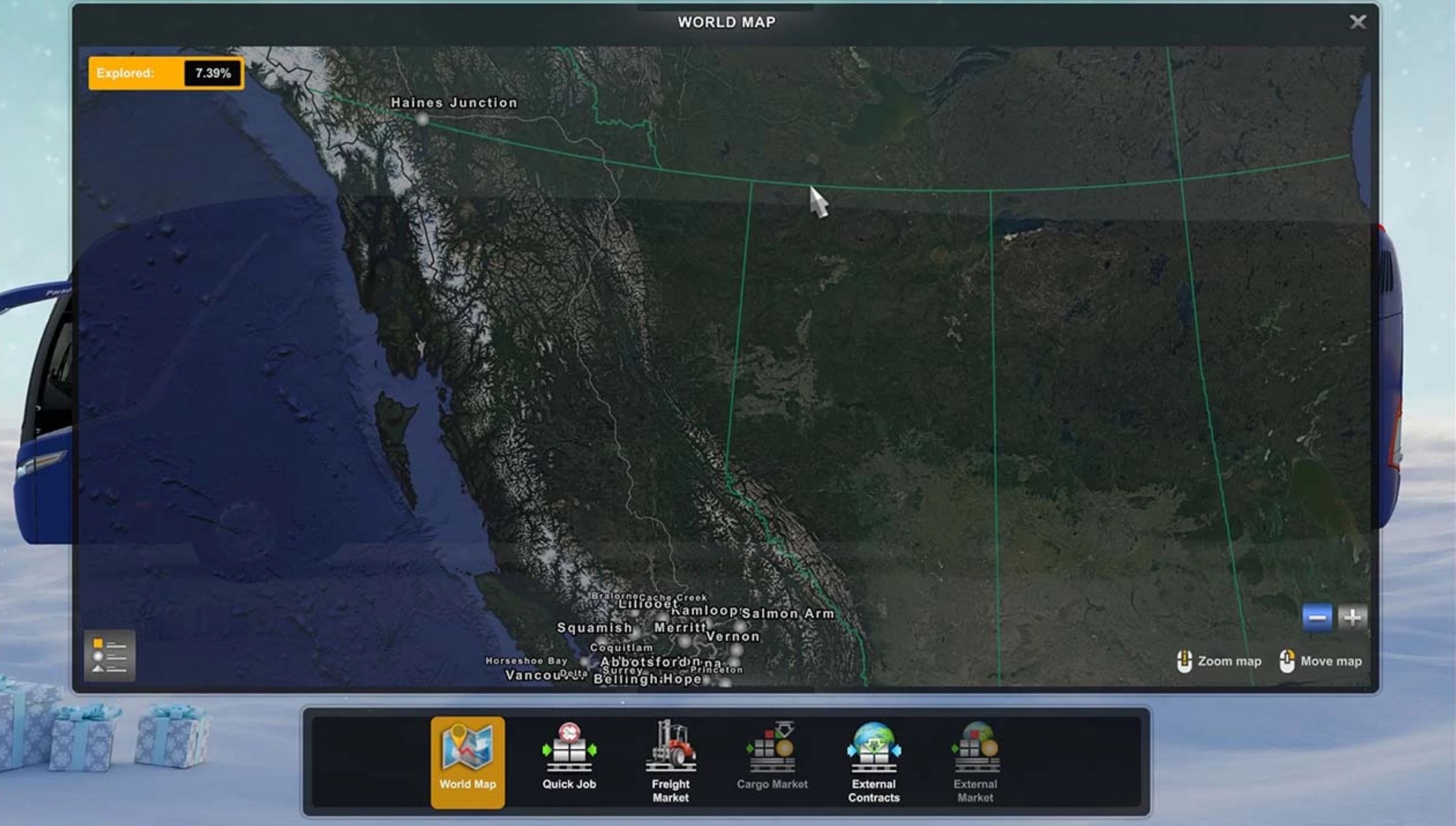Open the map legend icon
This screenshot has width=1456, height=826.
[x=110, y=656]
